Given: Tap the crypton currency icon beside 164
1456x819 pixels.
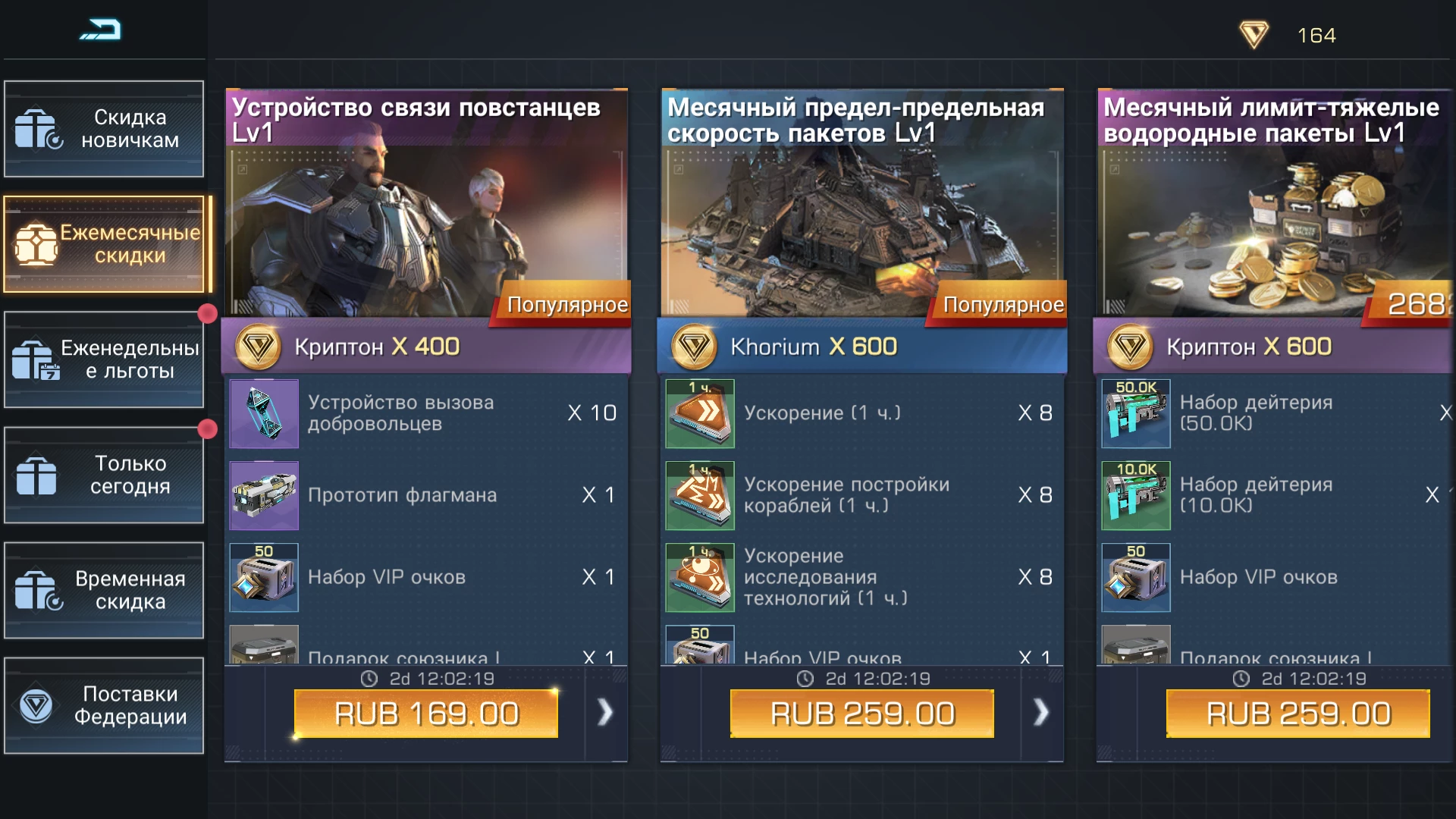Looking at the screenshot, I should click(1254, 35).
